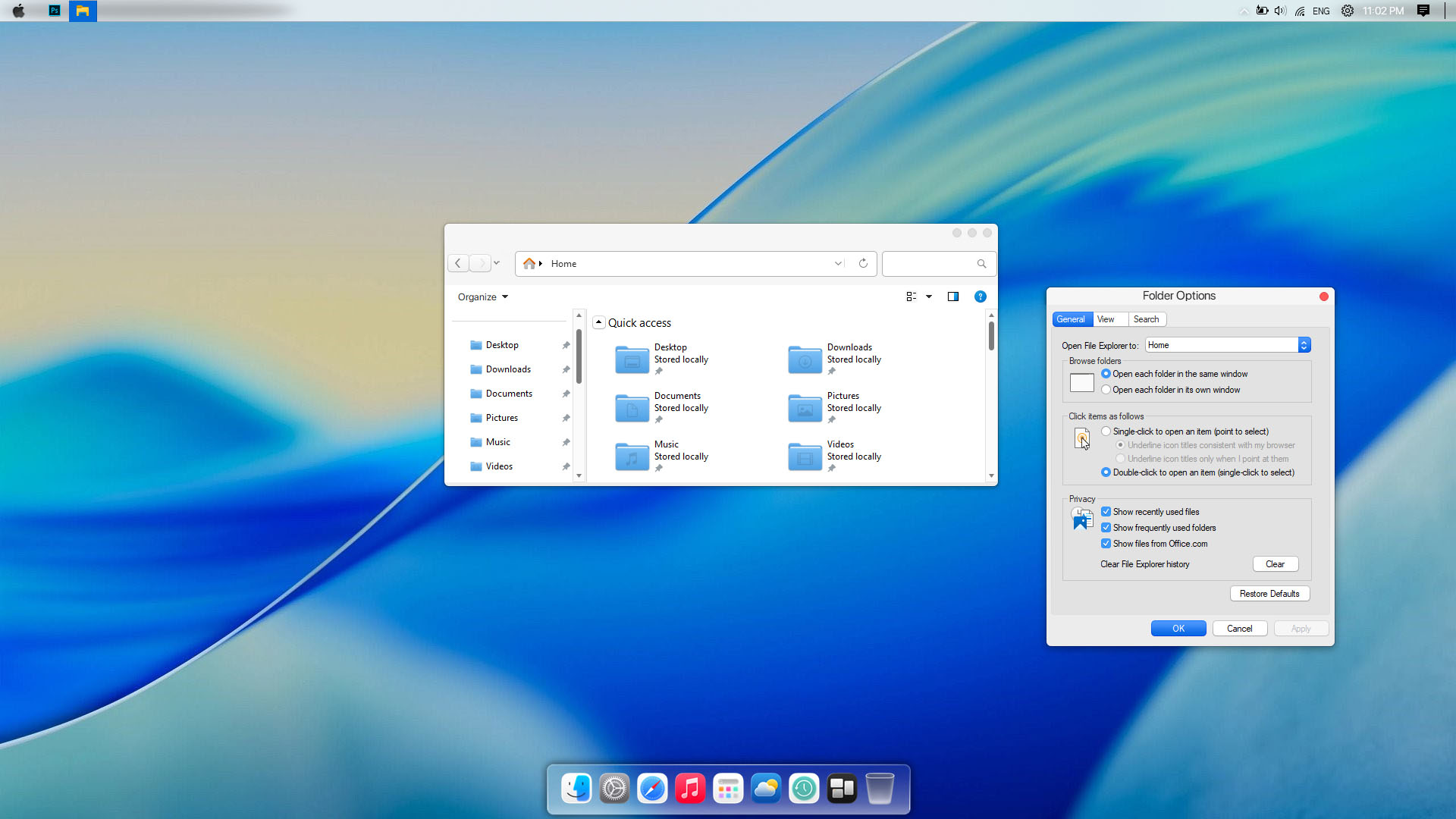The width and height of the screenshot is (1456, 819).
Task: Open the preview pane toggle icon
Action: click(953, 297)
